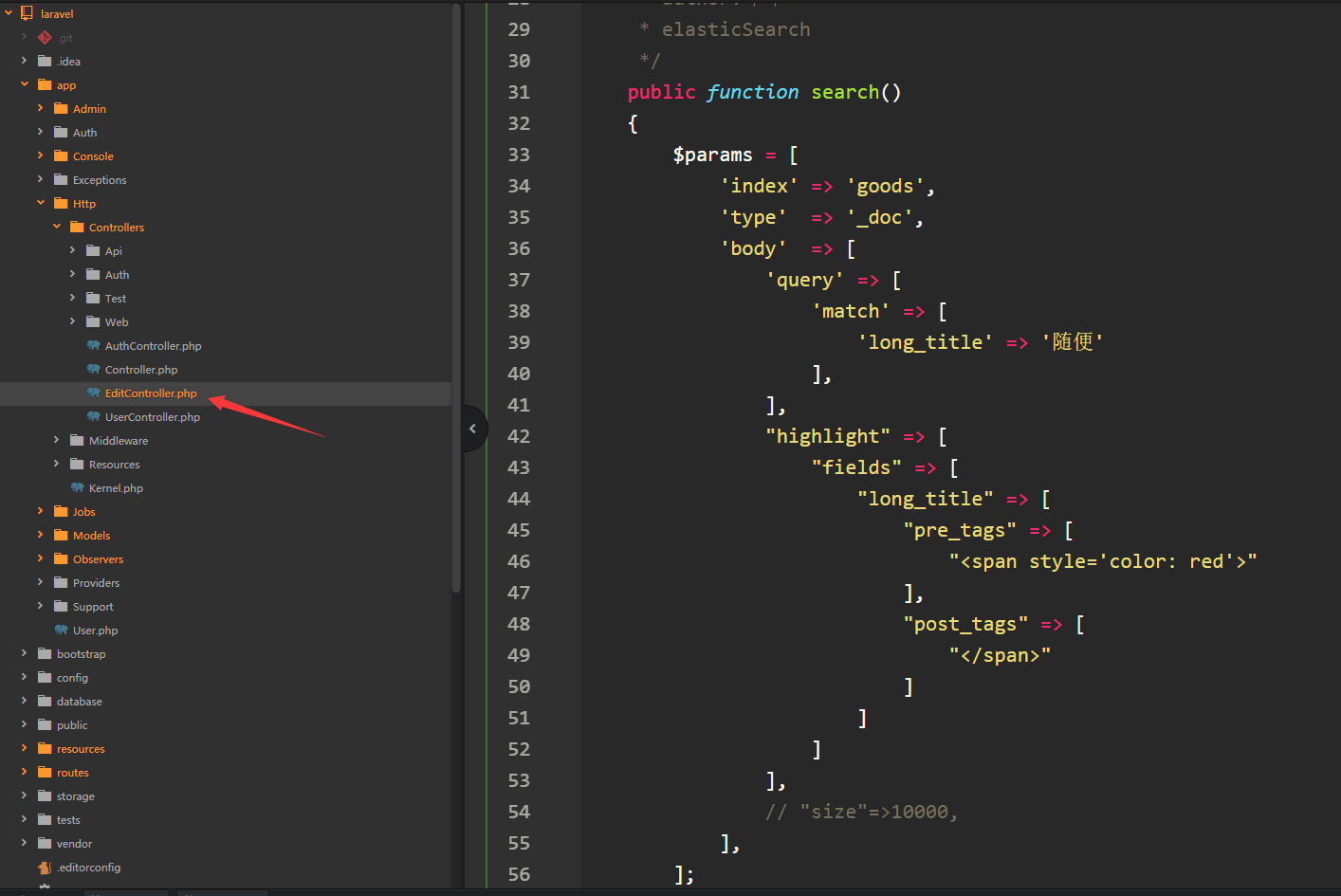
Task: Select the Exceptions folder label
Action: coord(100,180)
